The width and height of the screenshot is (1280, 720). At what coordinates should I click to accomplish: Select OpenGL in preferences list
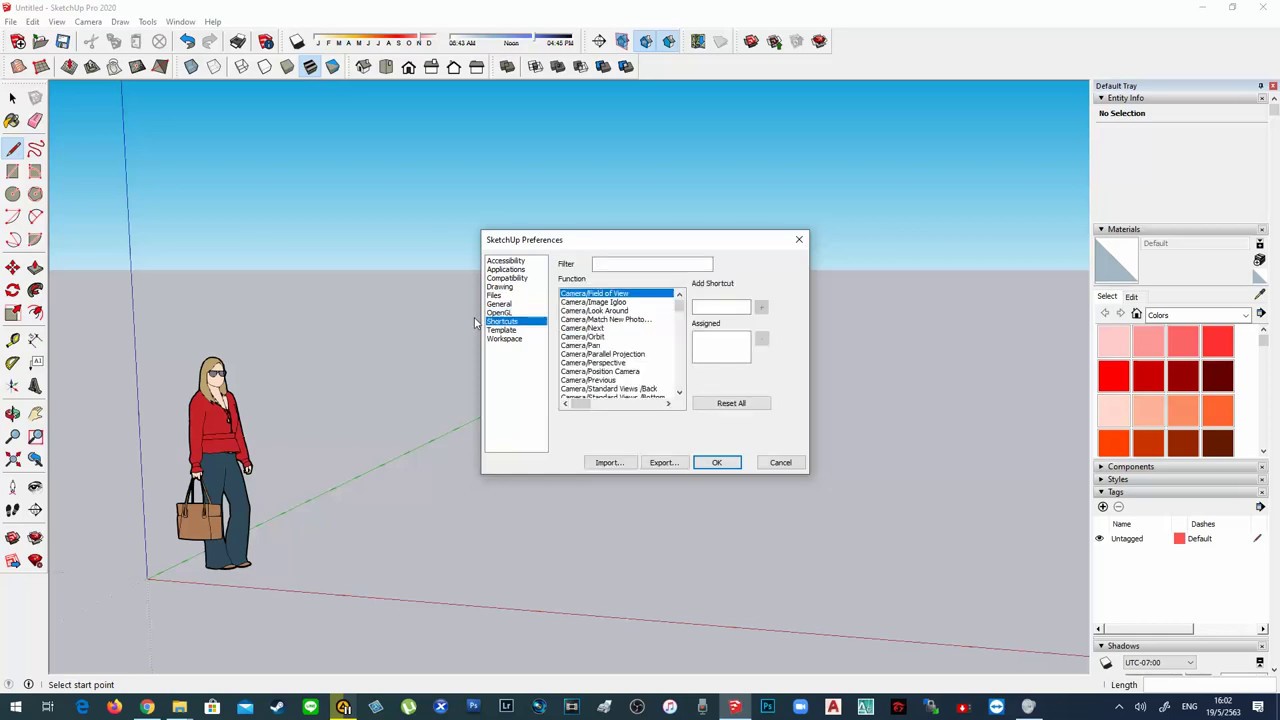pyautogui.click(x=499, y=313)
